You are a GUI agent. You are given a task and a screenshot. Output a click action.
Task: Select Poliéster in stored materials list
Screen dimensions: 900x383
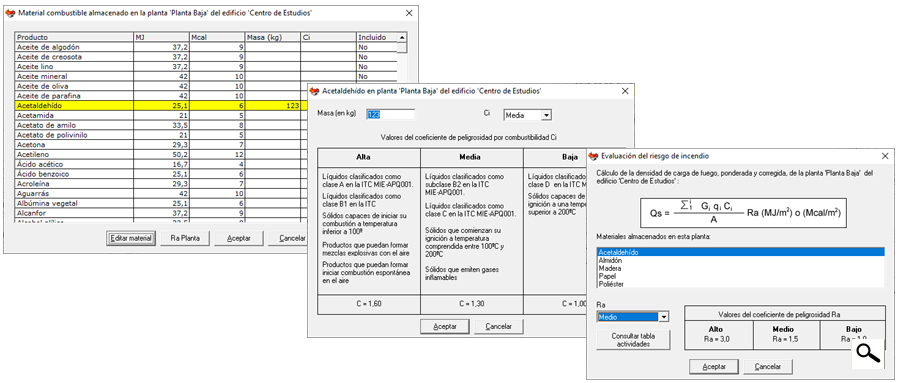pos(740,284)
